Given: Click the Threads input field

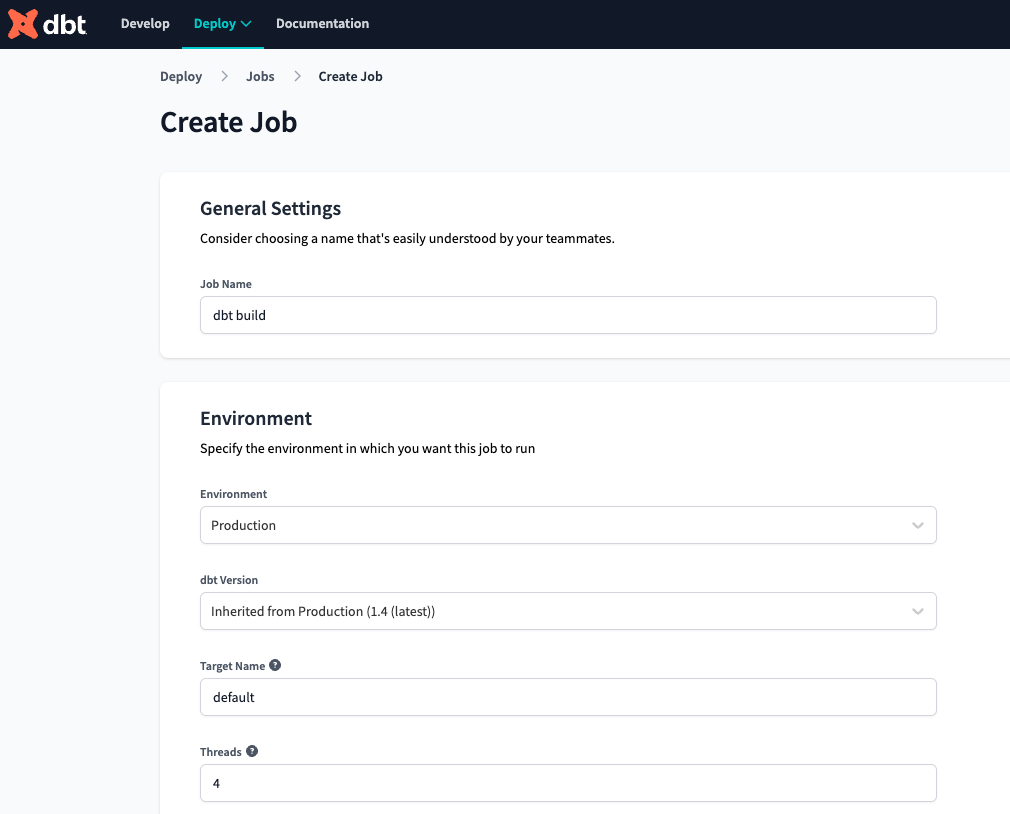Looking at the screenshot, I should tap(568, 783).
